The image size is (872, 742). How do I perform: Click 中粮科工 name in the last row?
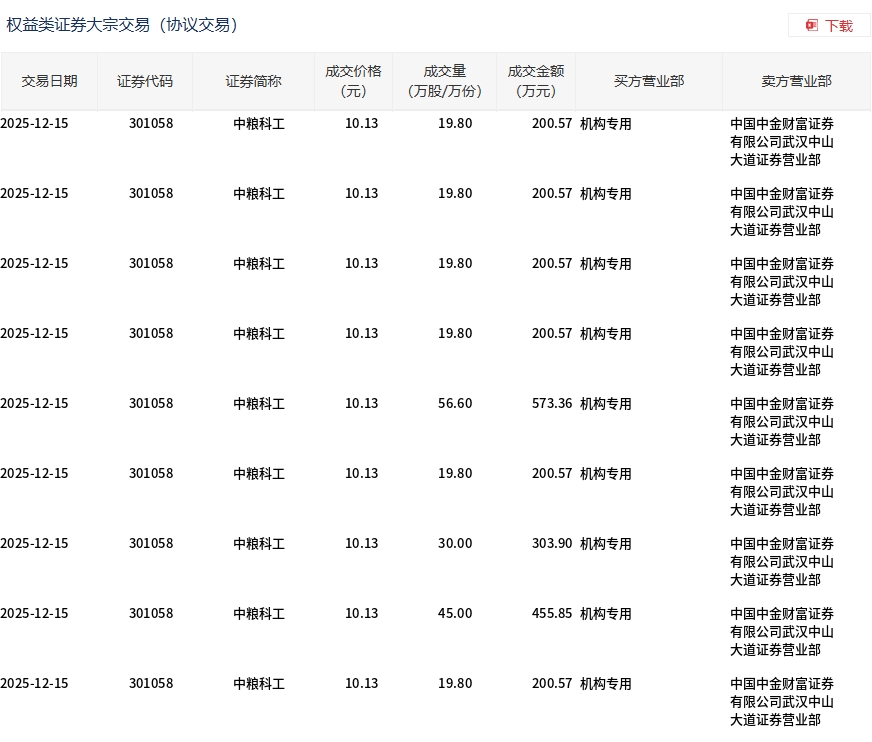pyautogui.click(x=259, y=684)
